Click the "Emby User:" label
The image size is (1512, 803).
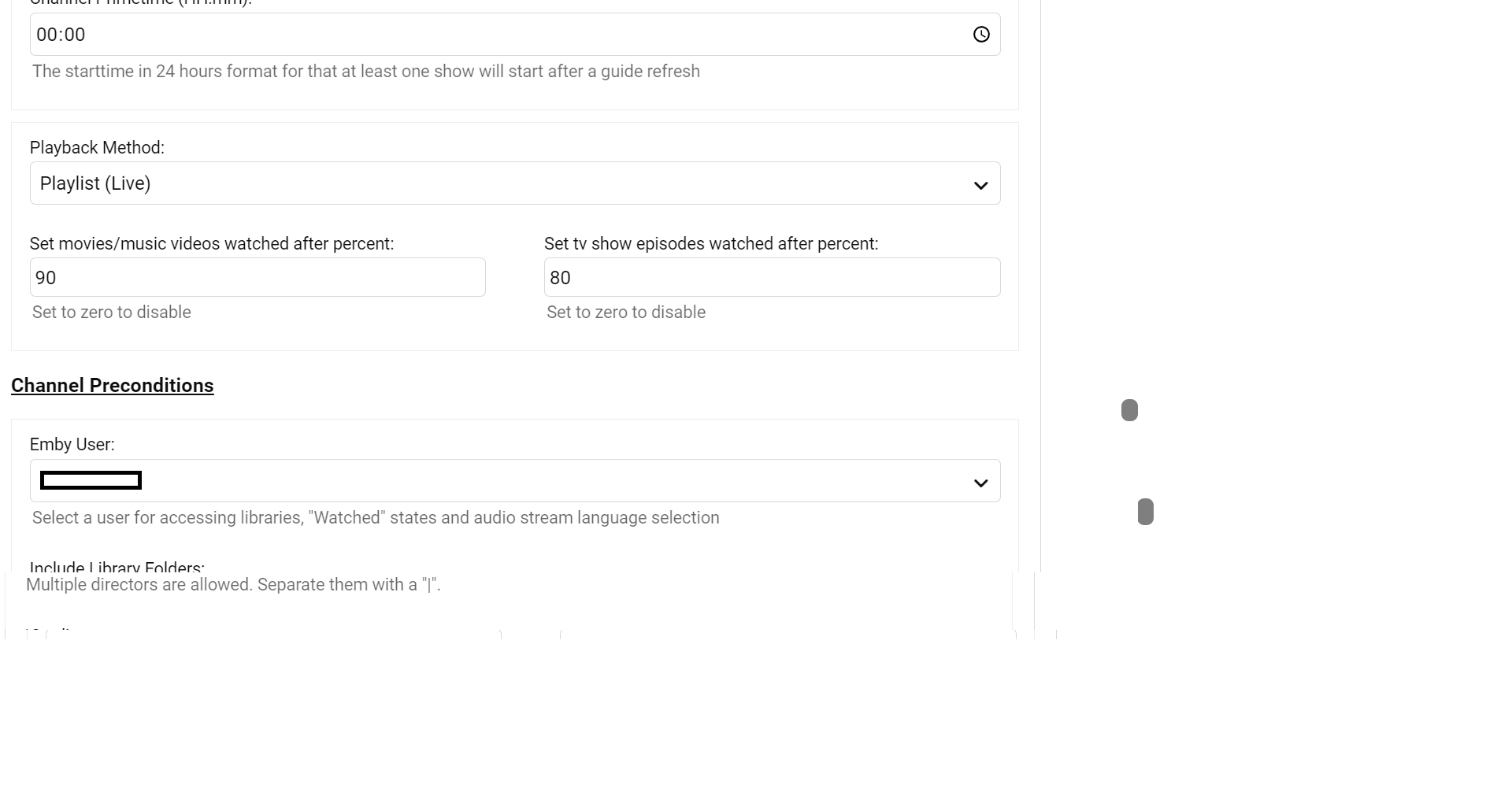[72, 445]
